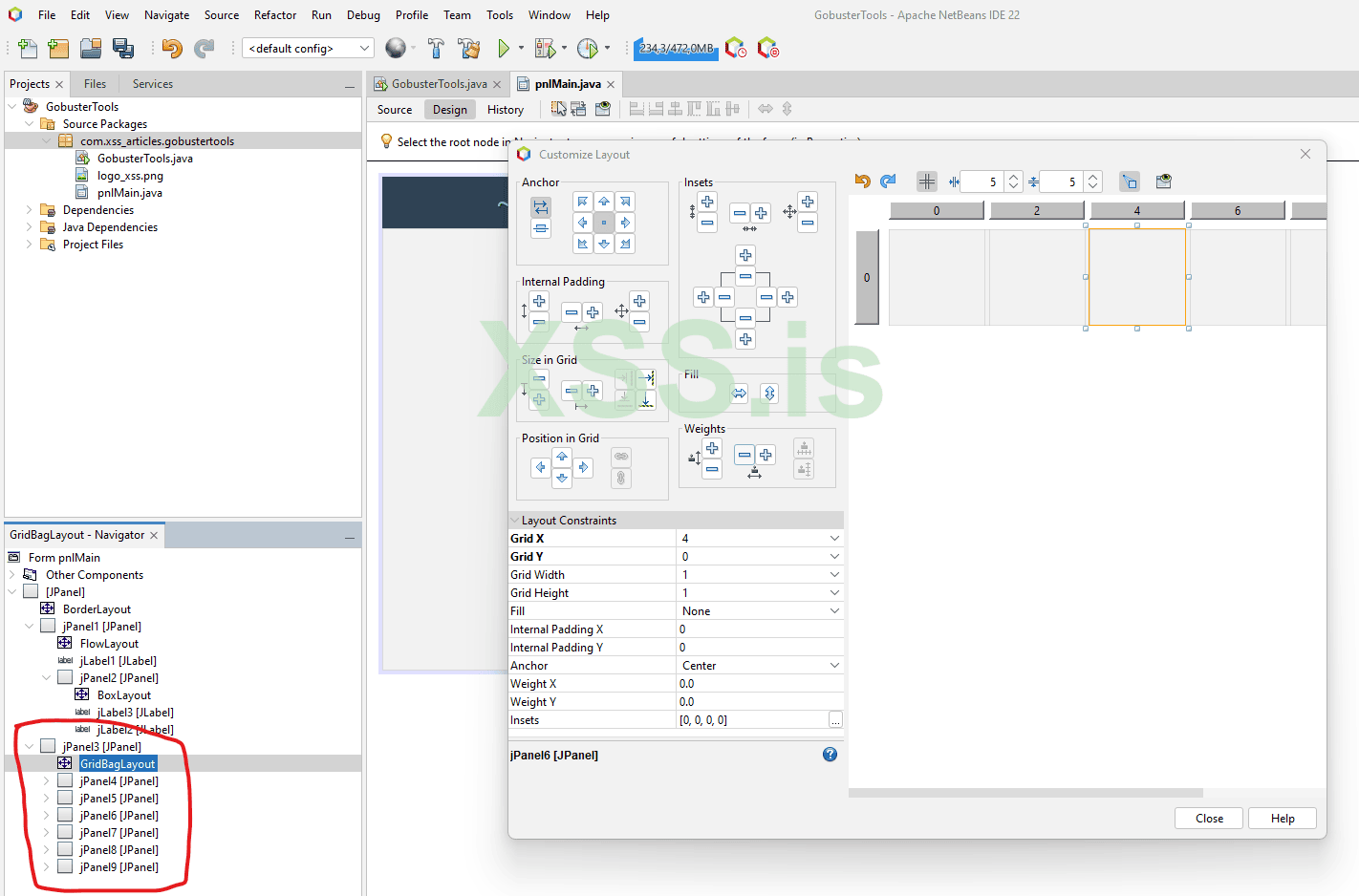This screenshot has width=1359, height=896.
Task: Open the Refactor menu
Action: point(275,15)
